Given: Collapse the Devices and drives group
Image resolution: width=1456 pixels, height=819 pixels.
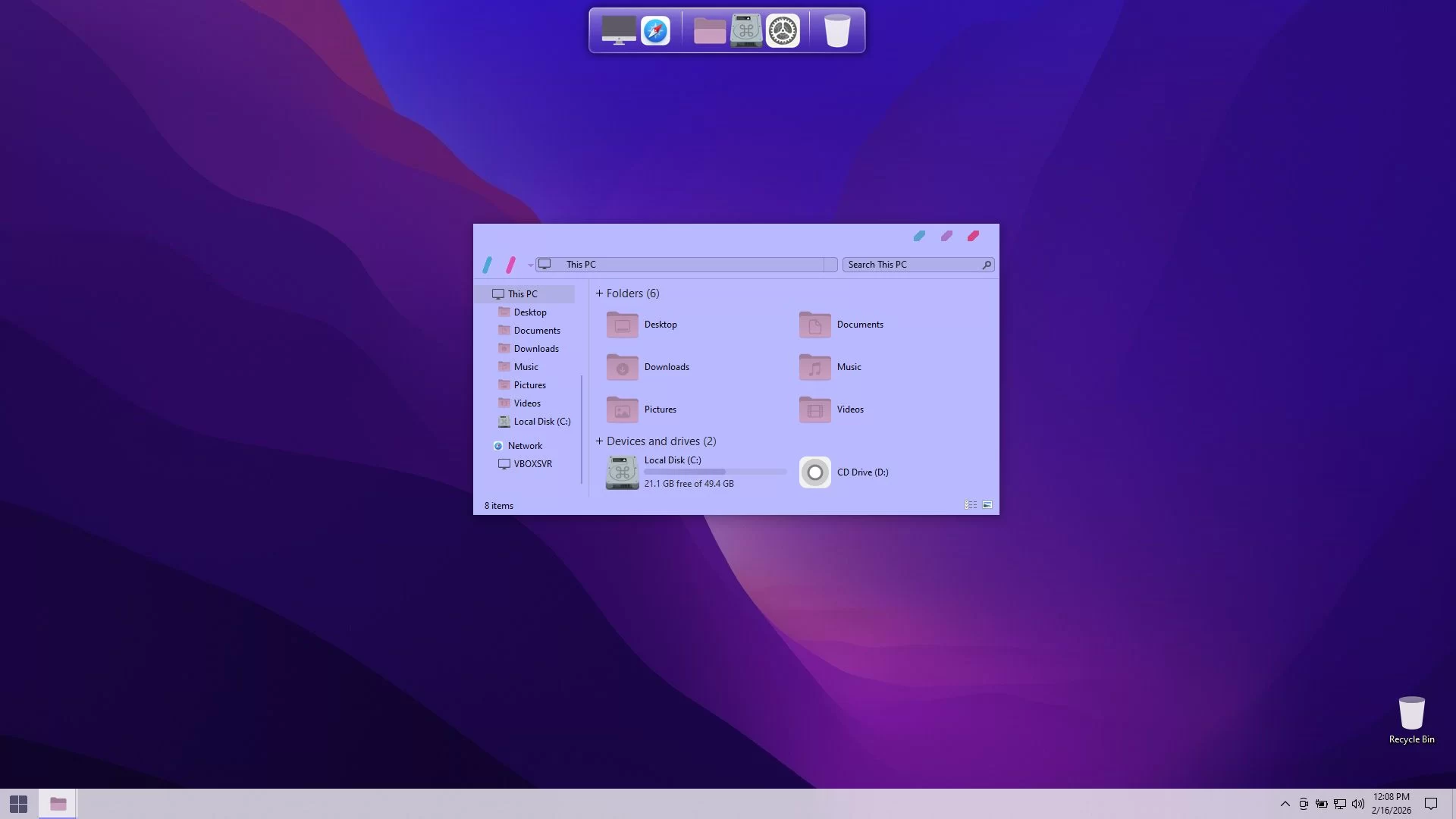Looking at the screenshot, I should pyautogui.click(x=599, y=441).
